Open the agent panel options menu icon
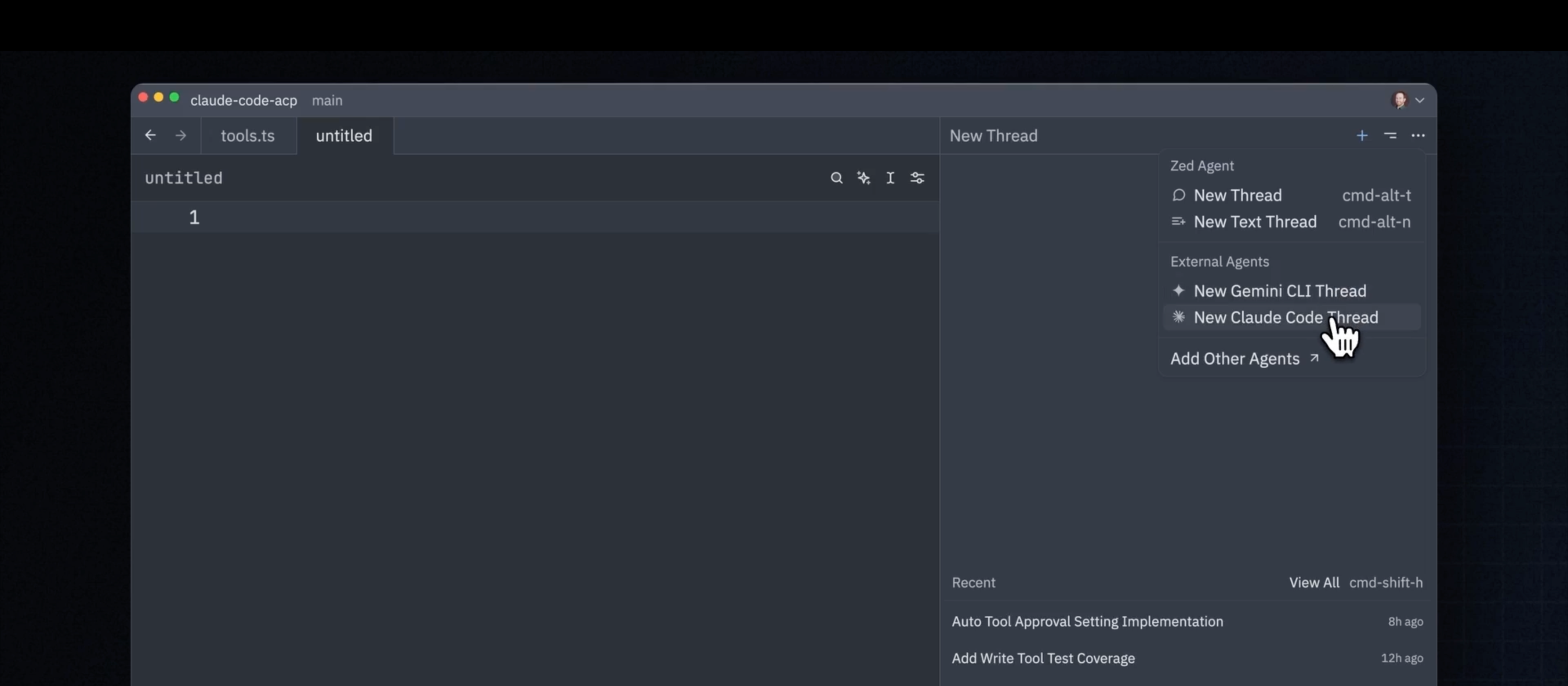1568x686 pixels. pyautogui.click(x=1390, y=136)
